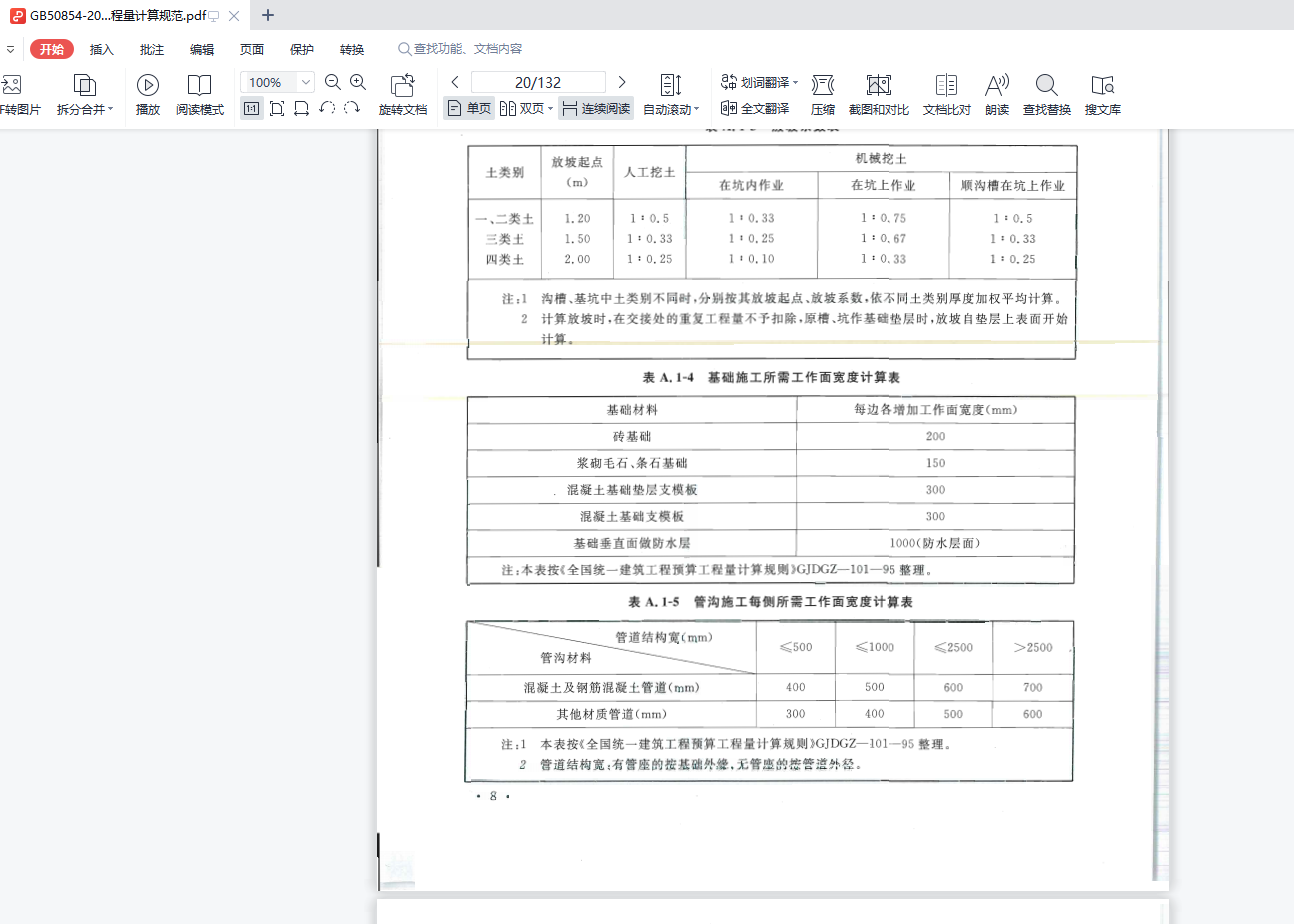Click 全文翻译 full text translation
The image size is (1294, 924).
tap(755, 108)
